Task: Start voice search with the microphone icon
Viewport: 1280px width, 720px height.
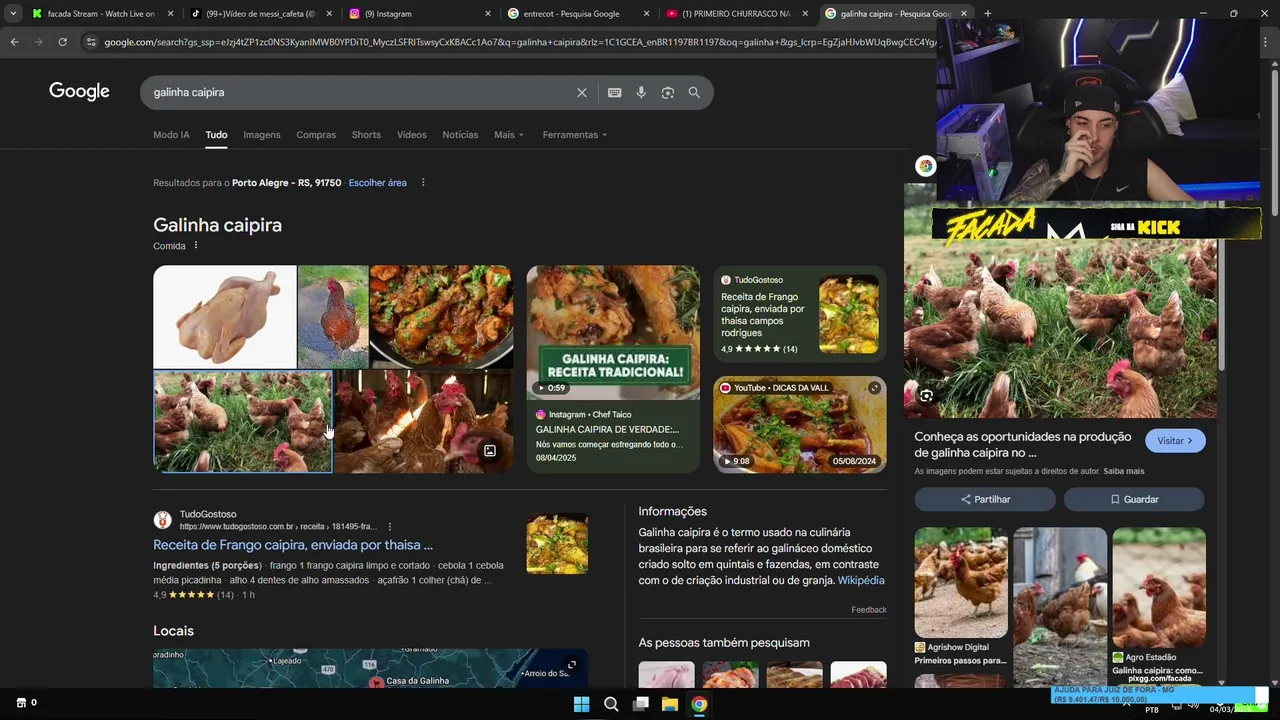Action: click(x=641, y=92)
